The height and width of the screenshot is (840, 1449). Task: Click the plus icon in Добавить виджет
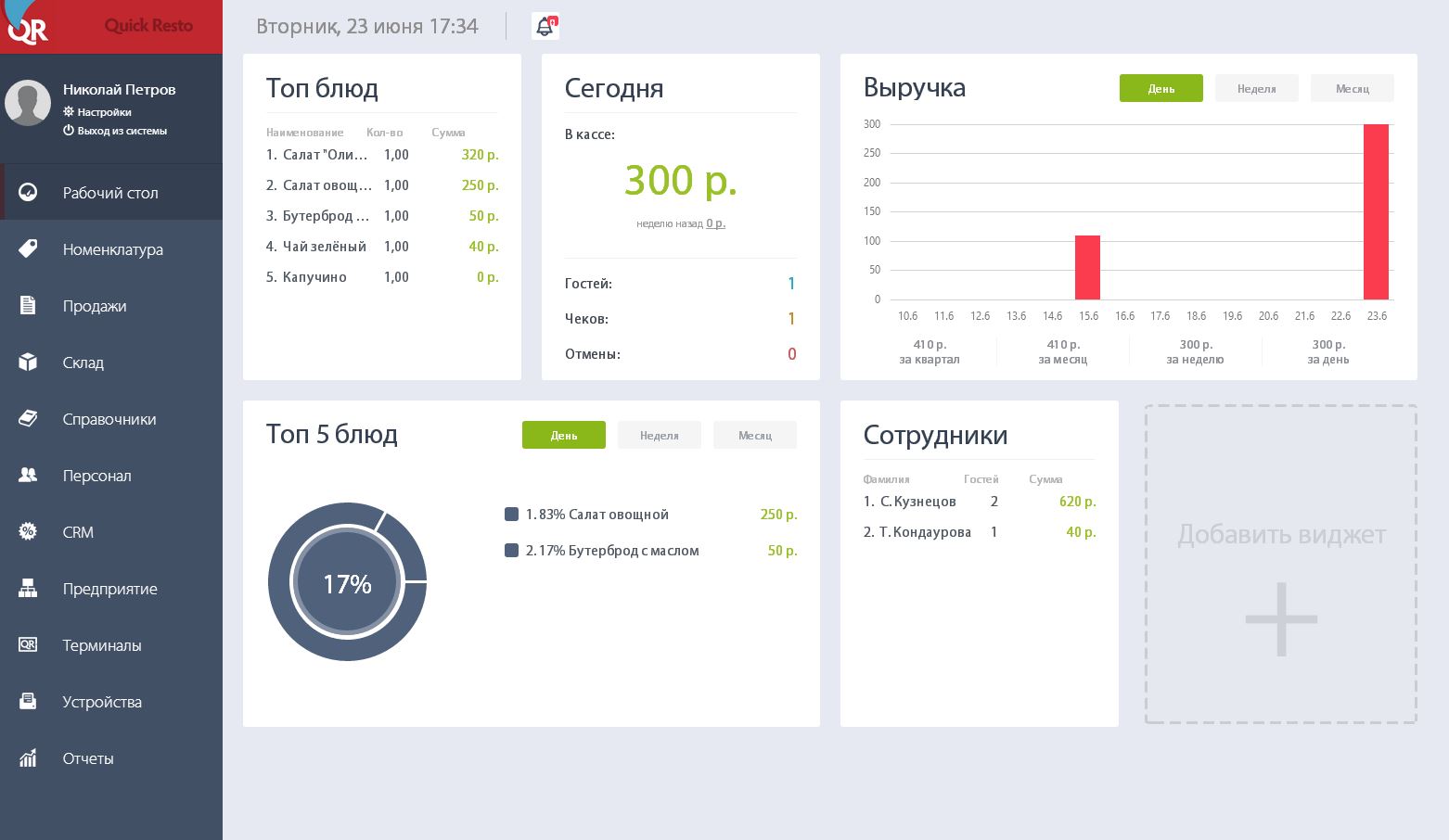[1281, 619]
